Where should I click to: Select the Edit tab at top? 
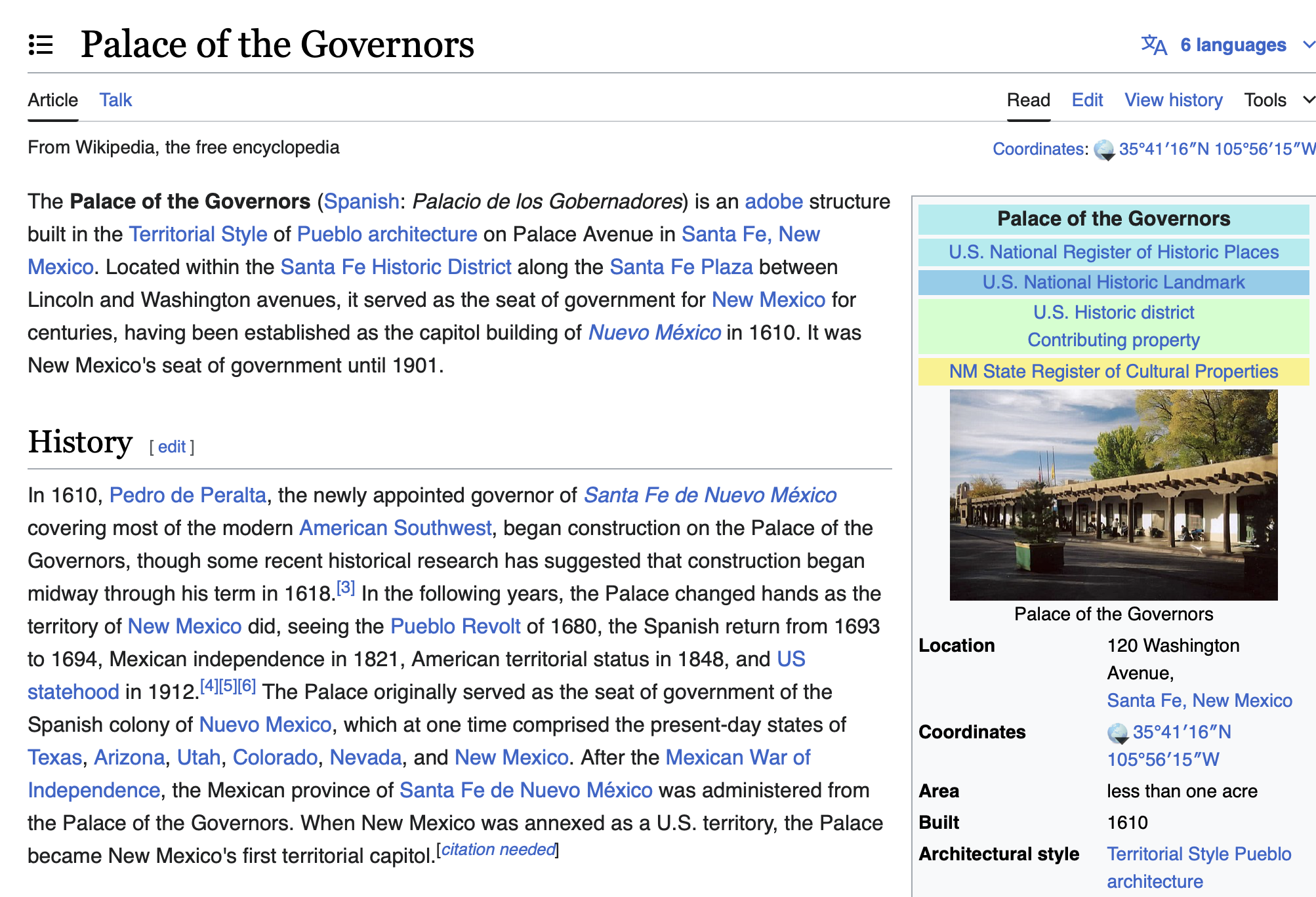(x=1087, y=100)
